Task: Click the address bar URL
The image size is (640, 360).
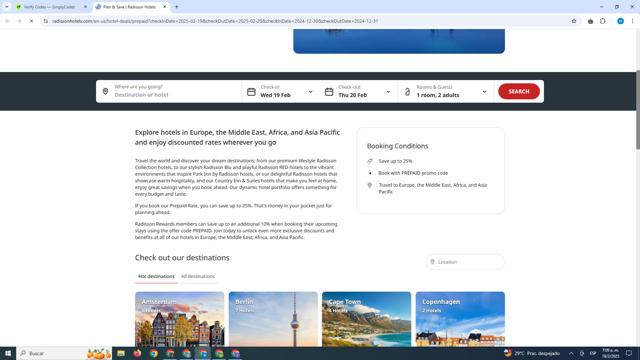Action: click(x=215, y=21)
